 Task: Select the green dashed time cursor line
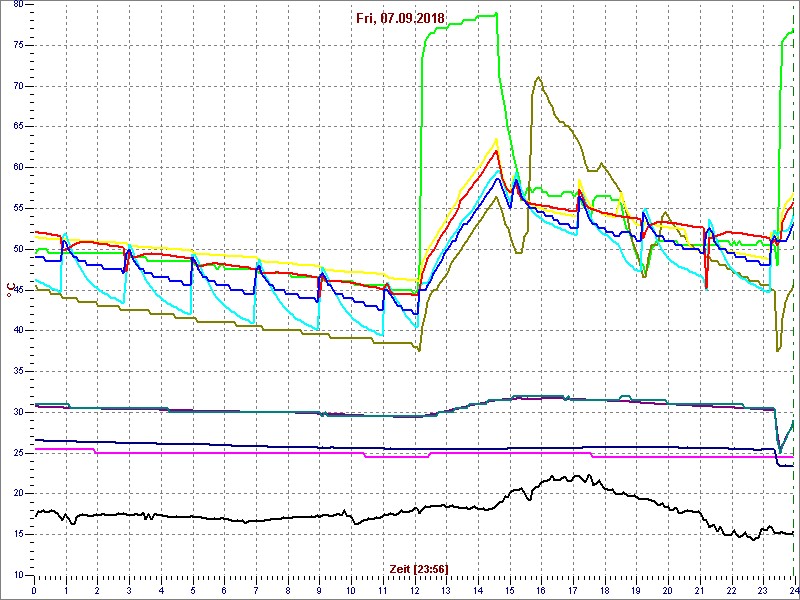(x=793, y=288)
